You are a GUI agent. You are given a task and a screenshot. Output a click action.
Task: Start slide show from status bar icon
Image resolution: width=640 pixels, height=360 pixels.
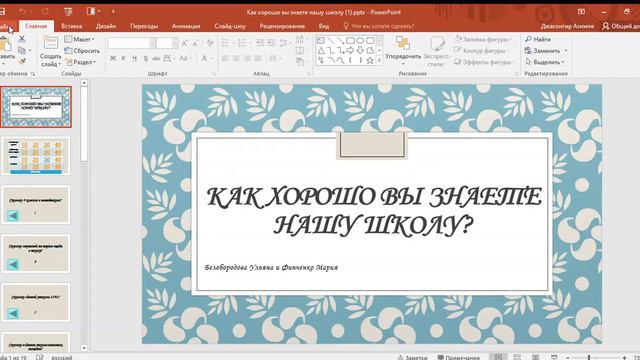[554, 357]
